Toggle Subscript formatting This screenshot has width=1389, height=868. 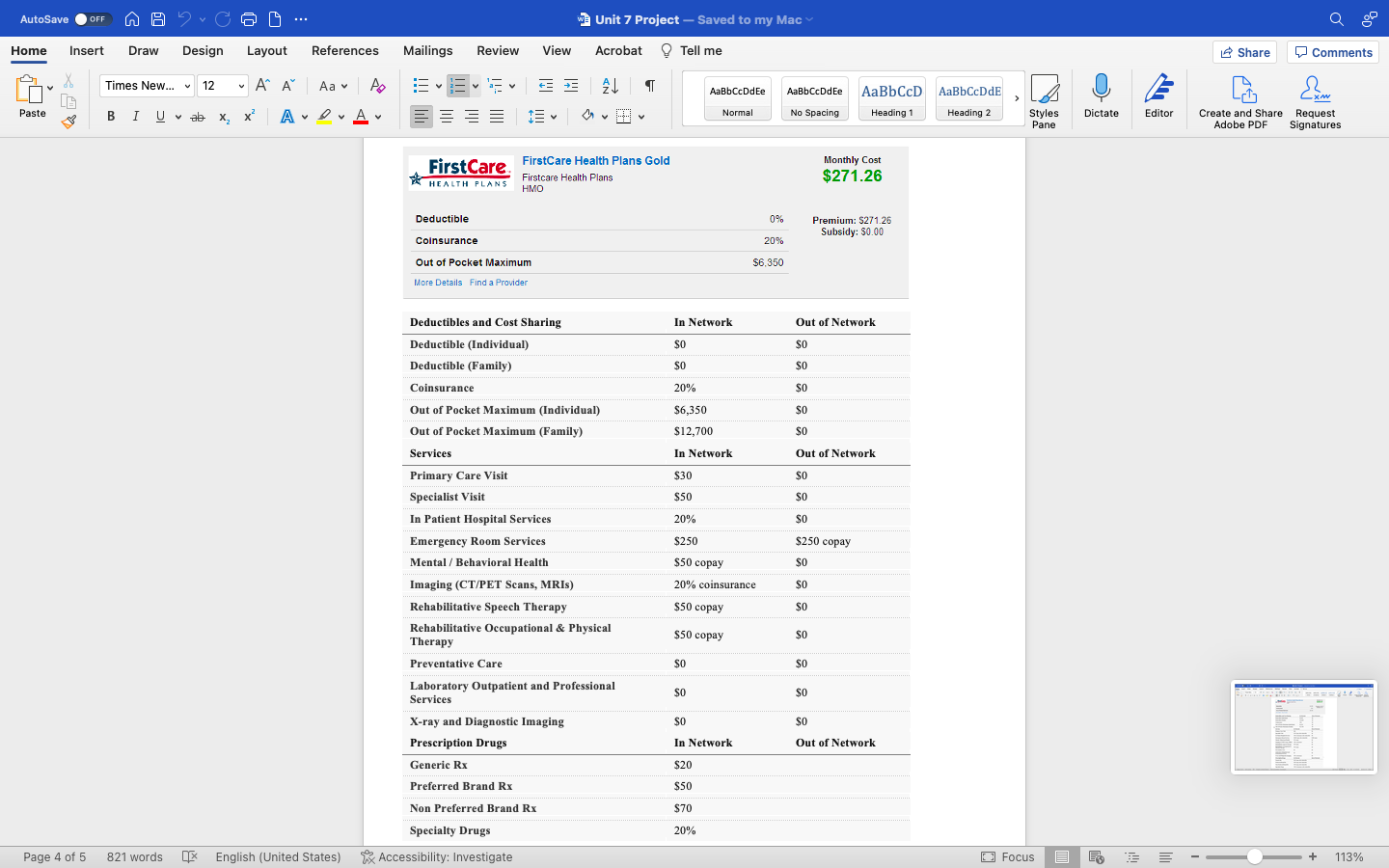coord(224,117)
